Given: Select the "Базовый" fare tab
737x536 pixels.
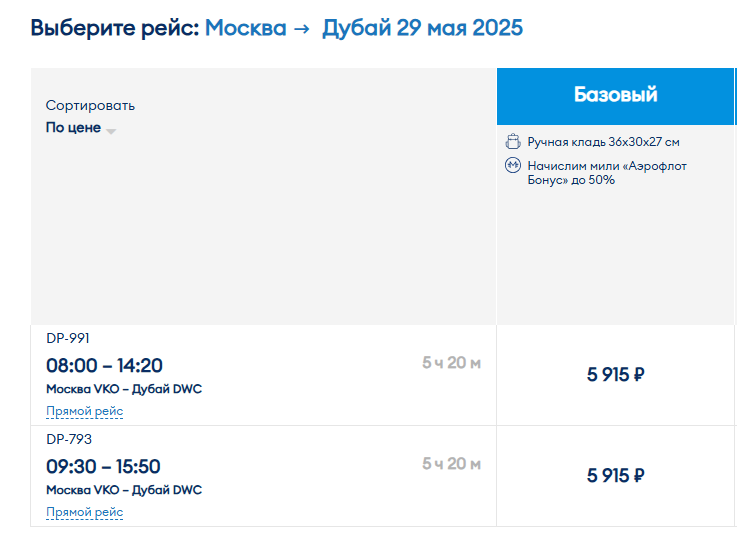Looking at the screenshot, I should [615, 96].
